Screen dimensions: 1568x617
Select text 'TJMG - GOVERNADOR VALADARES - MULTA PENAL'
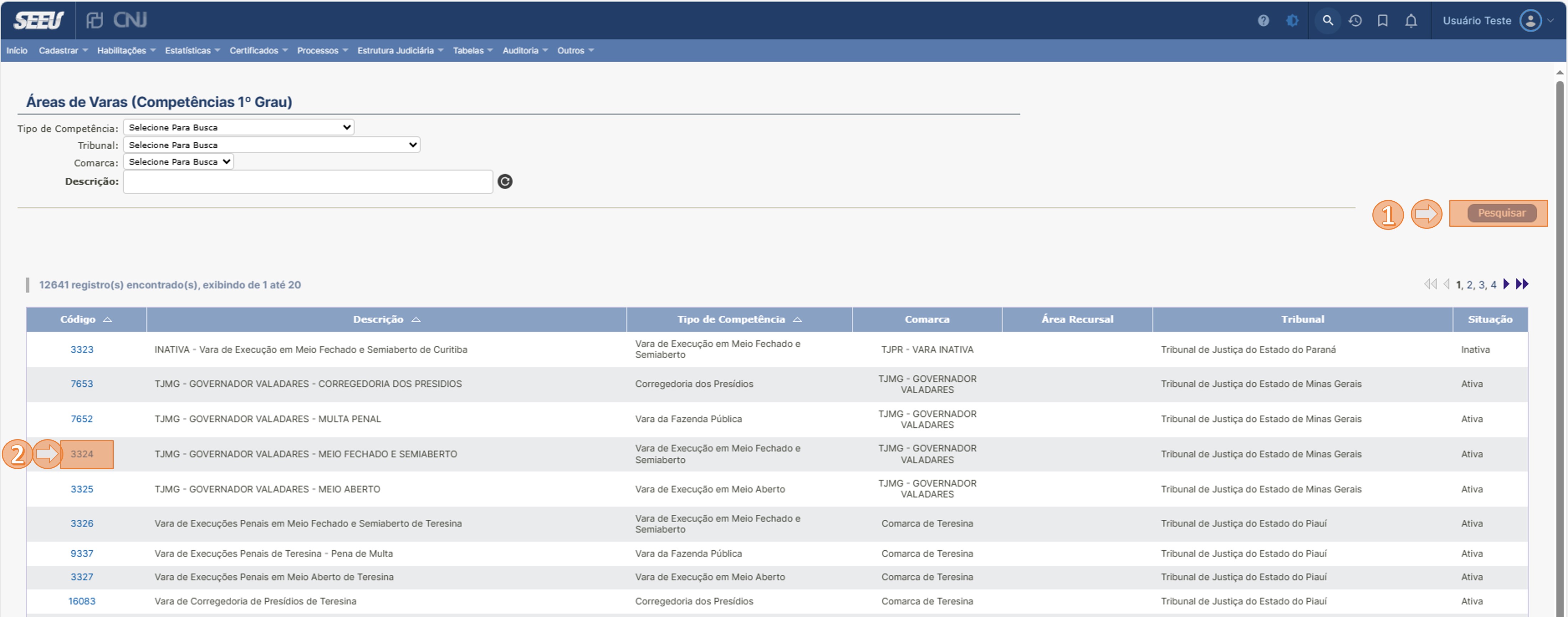click(267, 419)
